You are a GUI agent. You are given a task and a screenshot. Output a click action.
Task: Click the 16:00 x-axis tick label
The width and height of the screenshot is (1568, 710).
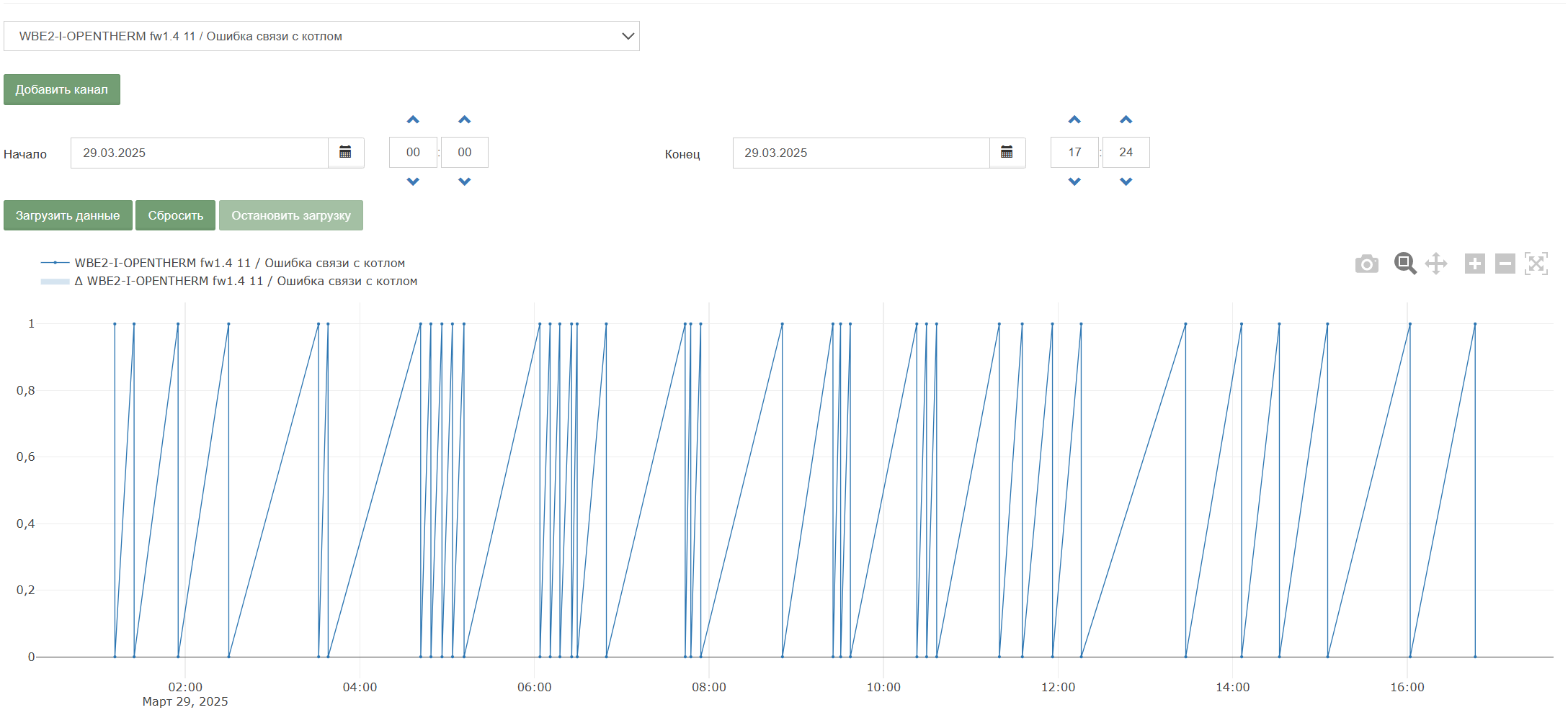(1407, 687)
